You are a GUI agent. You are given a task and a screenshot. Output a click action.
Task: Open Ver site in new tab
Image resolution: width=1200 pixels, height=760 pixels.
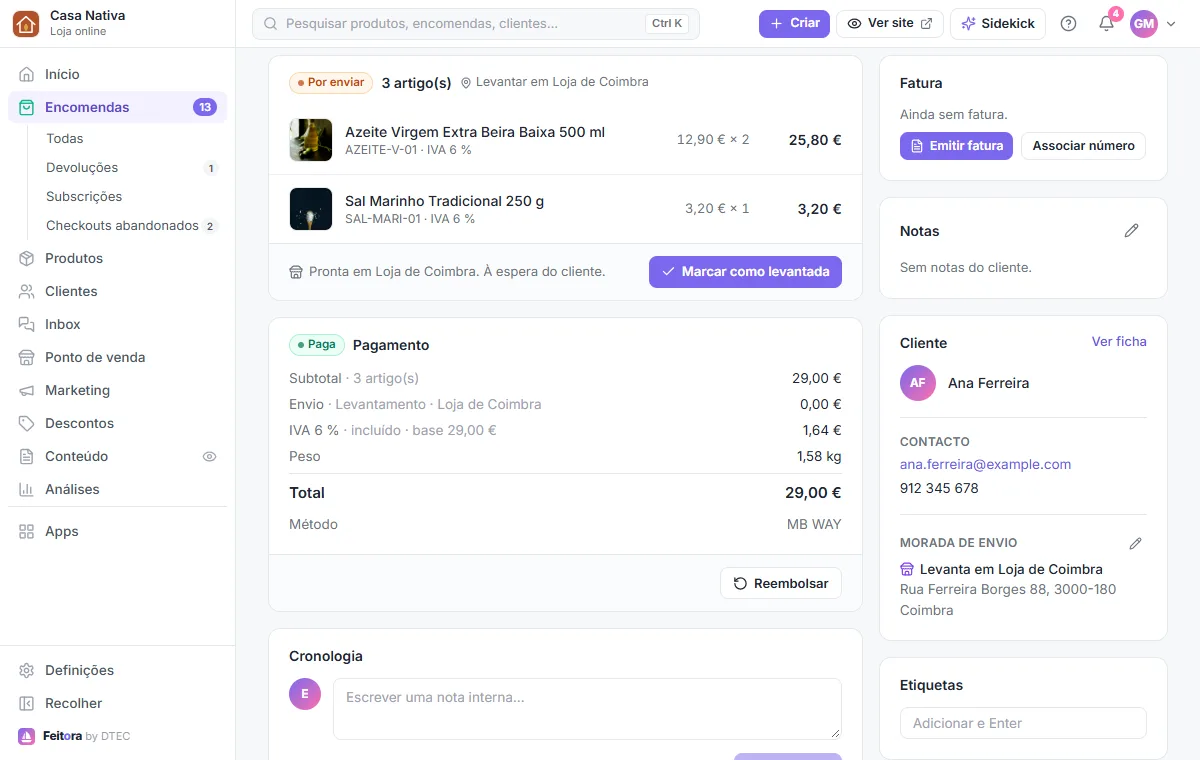coord(890,24)
